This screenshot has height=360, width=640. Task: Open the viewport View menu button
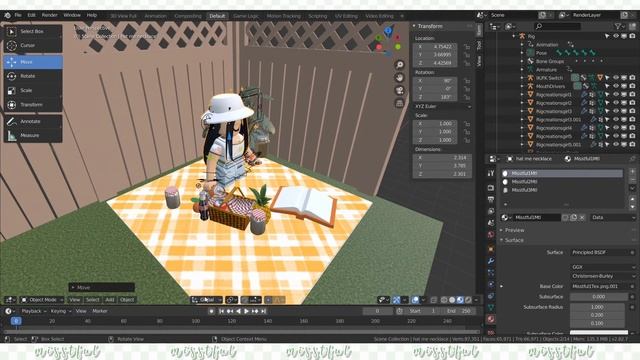74,300
